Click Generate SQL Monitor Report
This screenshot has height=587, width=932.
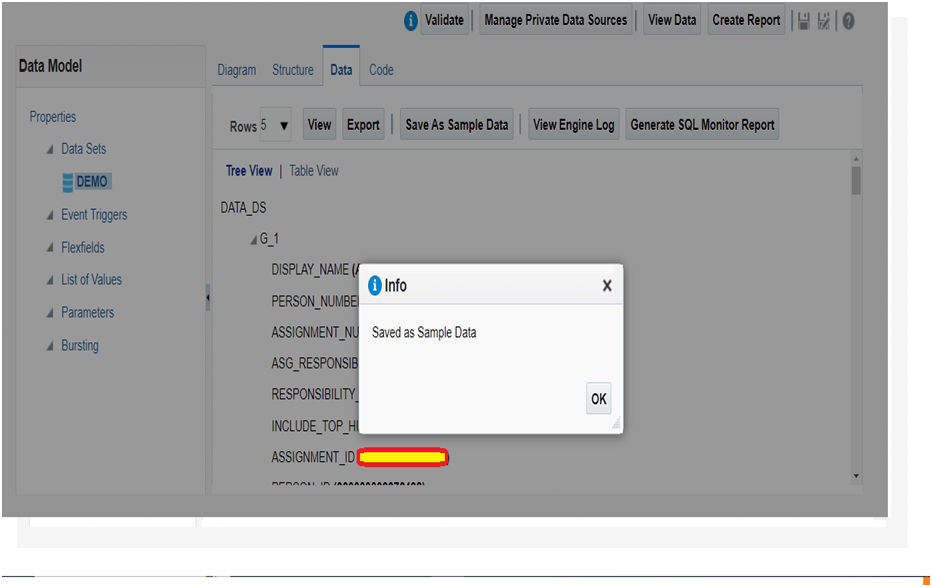pos(702,124)
